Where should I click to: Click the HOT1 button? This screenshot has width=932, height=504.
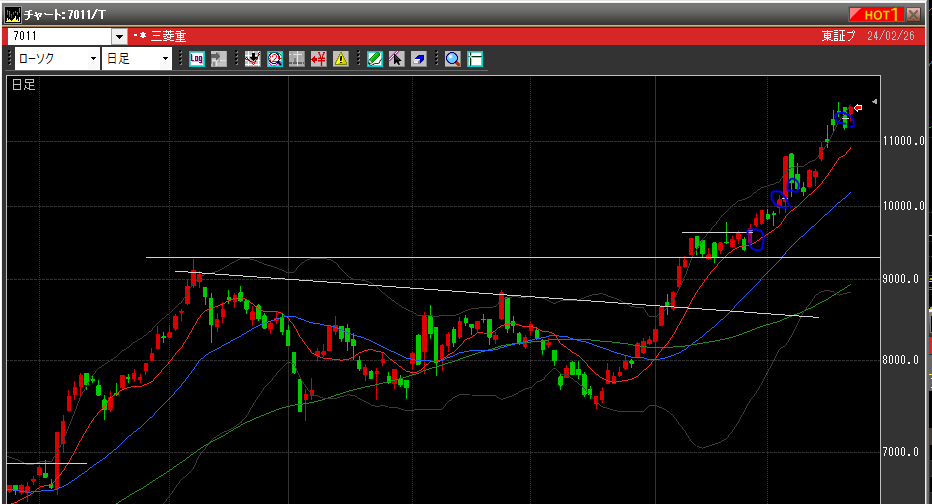pos(876,14)
